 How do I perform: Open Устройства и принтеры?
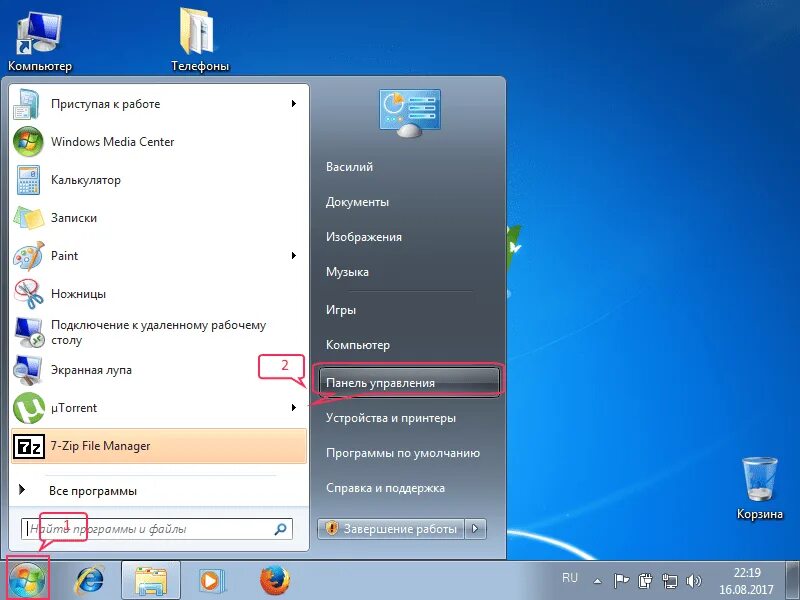click(391, 418)
